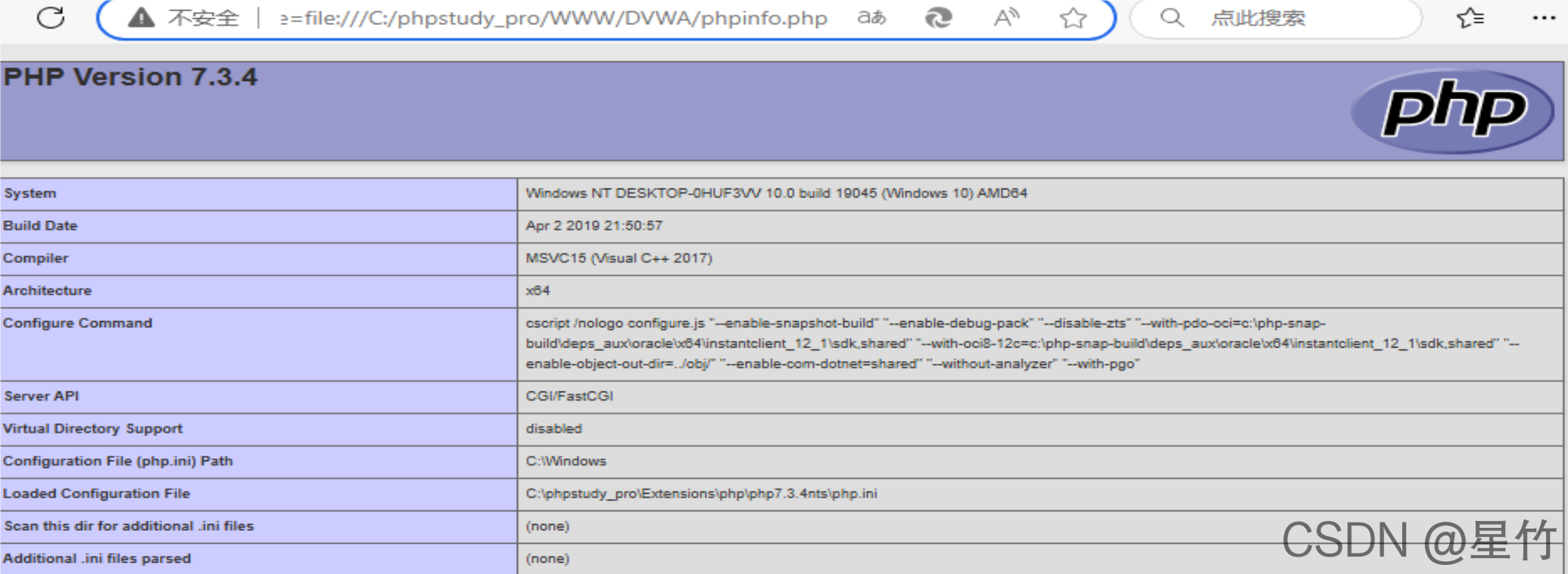Viewport: 1568px width, 574px height.
Task: Select the (none) value for Scan this dir
Action: (x=547, y=526)
